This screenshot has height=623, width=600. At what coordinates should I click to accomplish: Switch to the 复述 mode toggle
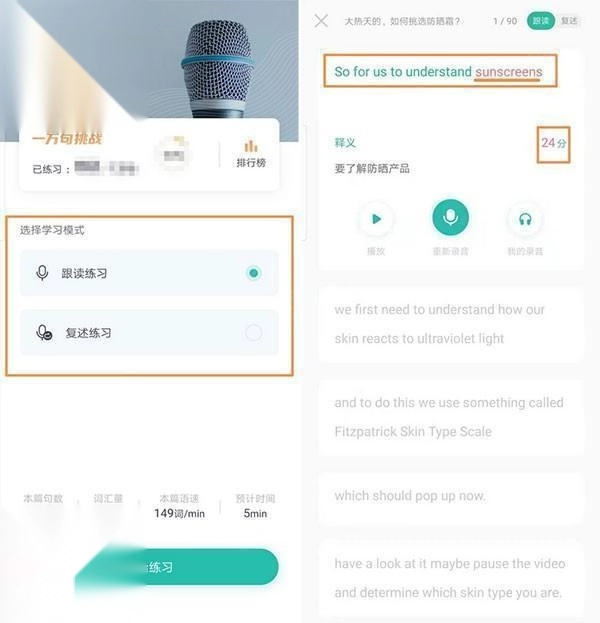[x=569, y=21]
